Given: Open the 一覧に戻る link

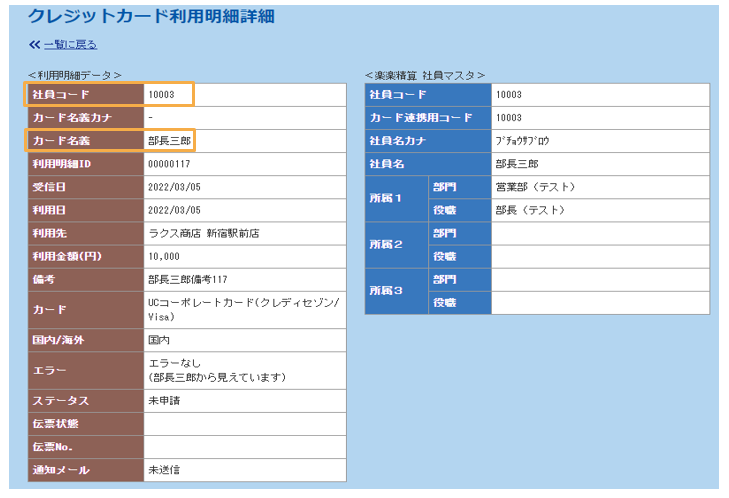Looking at the screenshot, I should pos(70,45).
